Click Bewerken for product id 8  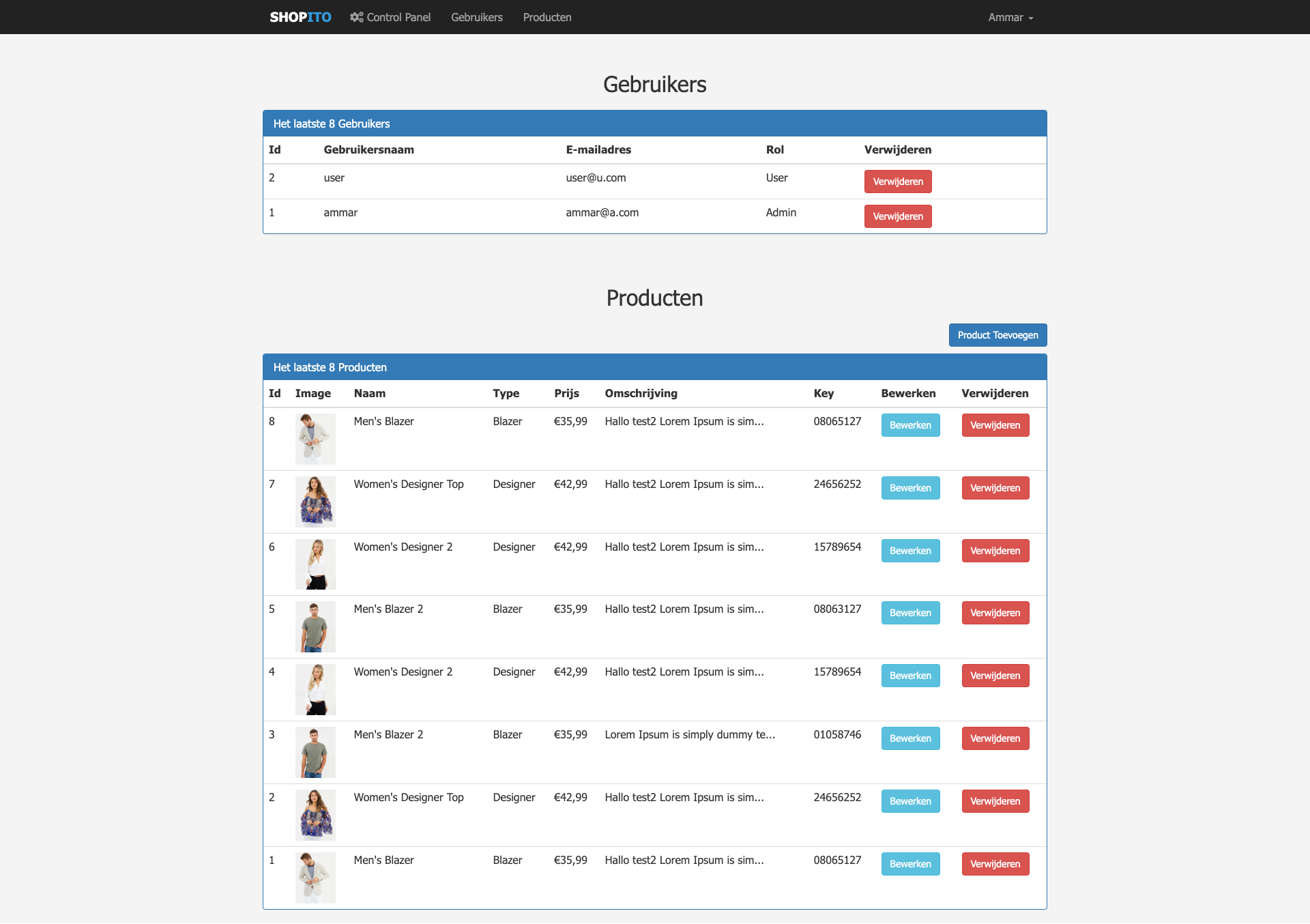tap(910, 425)
